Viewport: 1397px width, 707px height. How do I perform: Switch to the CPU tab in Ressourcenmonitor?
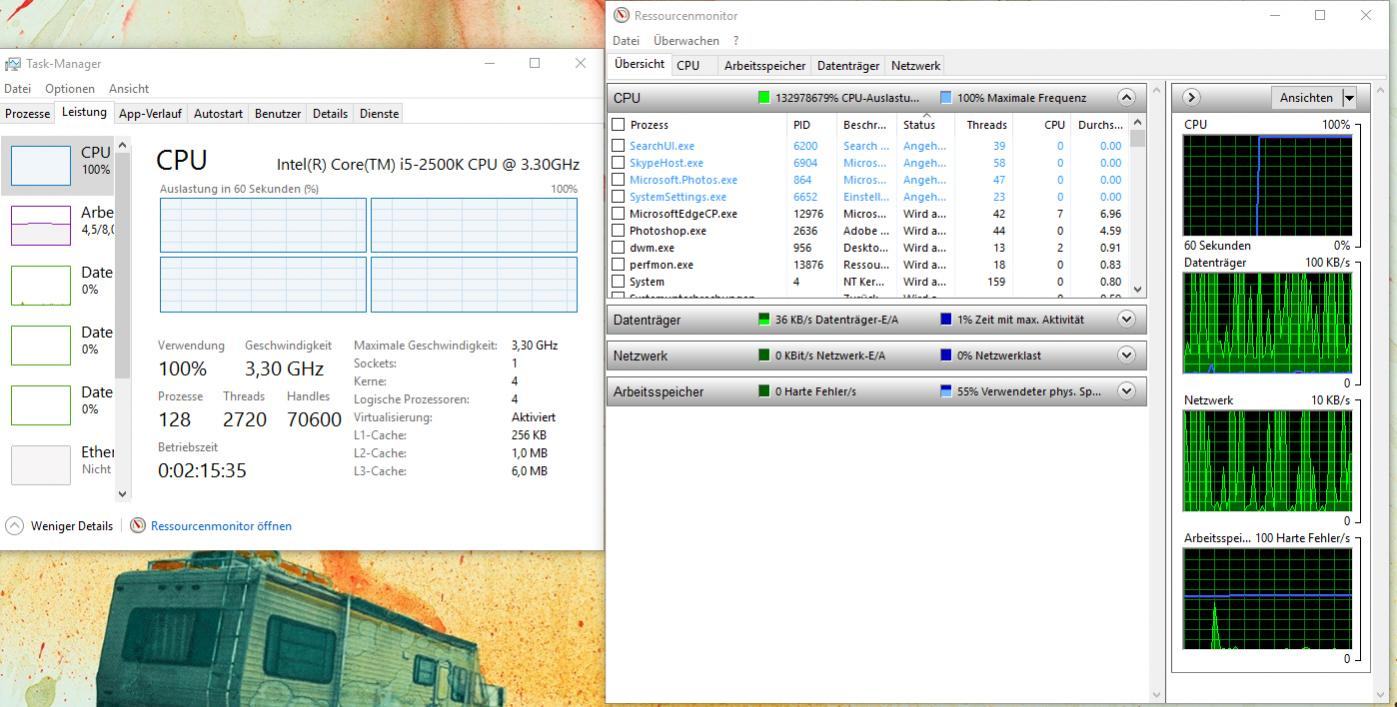[x=688, y=66]
